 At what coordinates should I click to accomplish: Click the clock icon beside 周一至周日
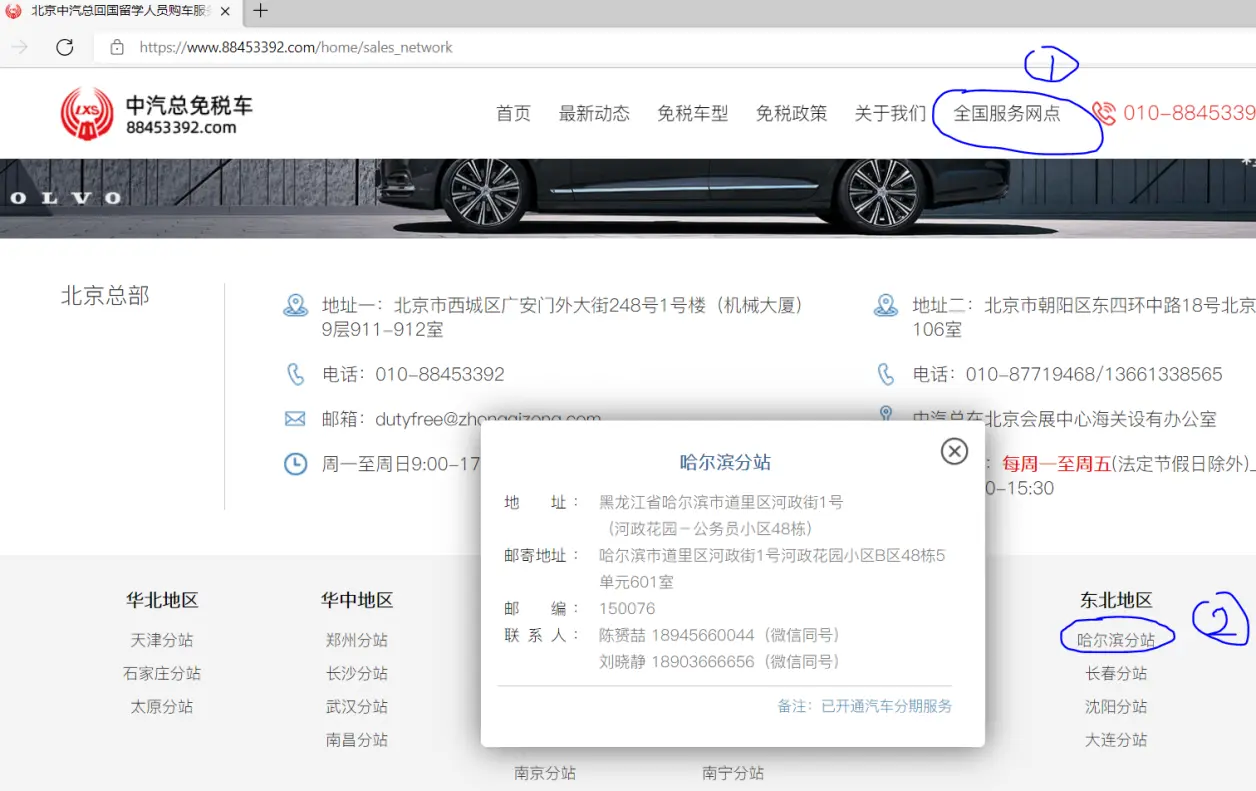click(295, 464)
